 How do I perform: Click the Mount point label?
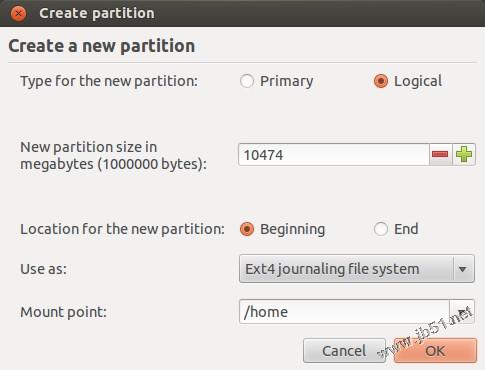tap(63, 312)
